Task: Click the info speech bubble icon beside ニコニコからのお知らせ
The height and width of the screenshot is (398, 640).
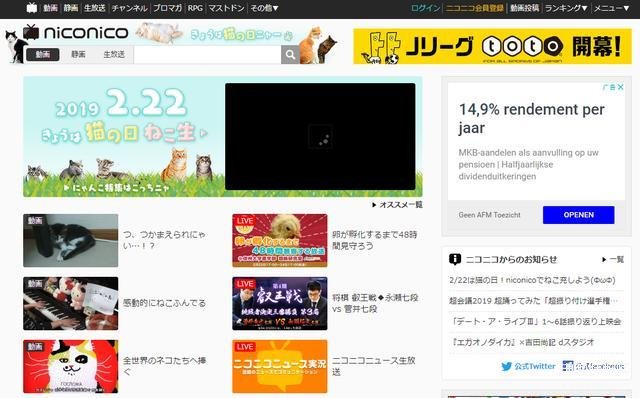Action: [x=455, y=259]
